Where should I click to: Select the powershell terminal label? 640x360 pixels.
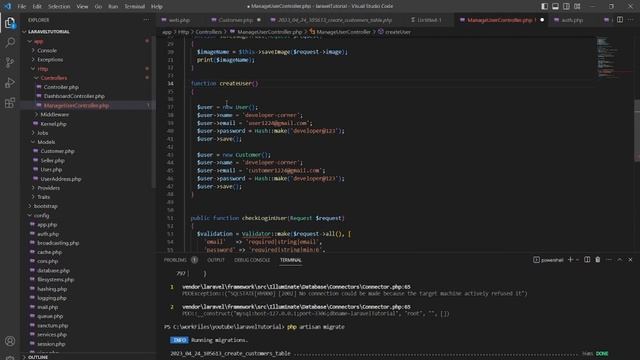[548, 260]
